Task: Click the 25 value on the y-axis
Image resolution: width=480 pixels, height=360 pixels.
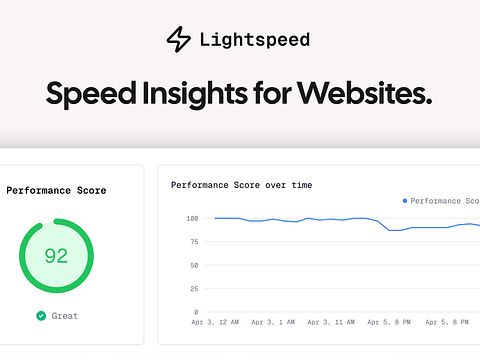Action: 194,289
